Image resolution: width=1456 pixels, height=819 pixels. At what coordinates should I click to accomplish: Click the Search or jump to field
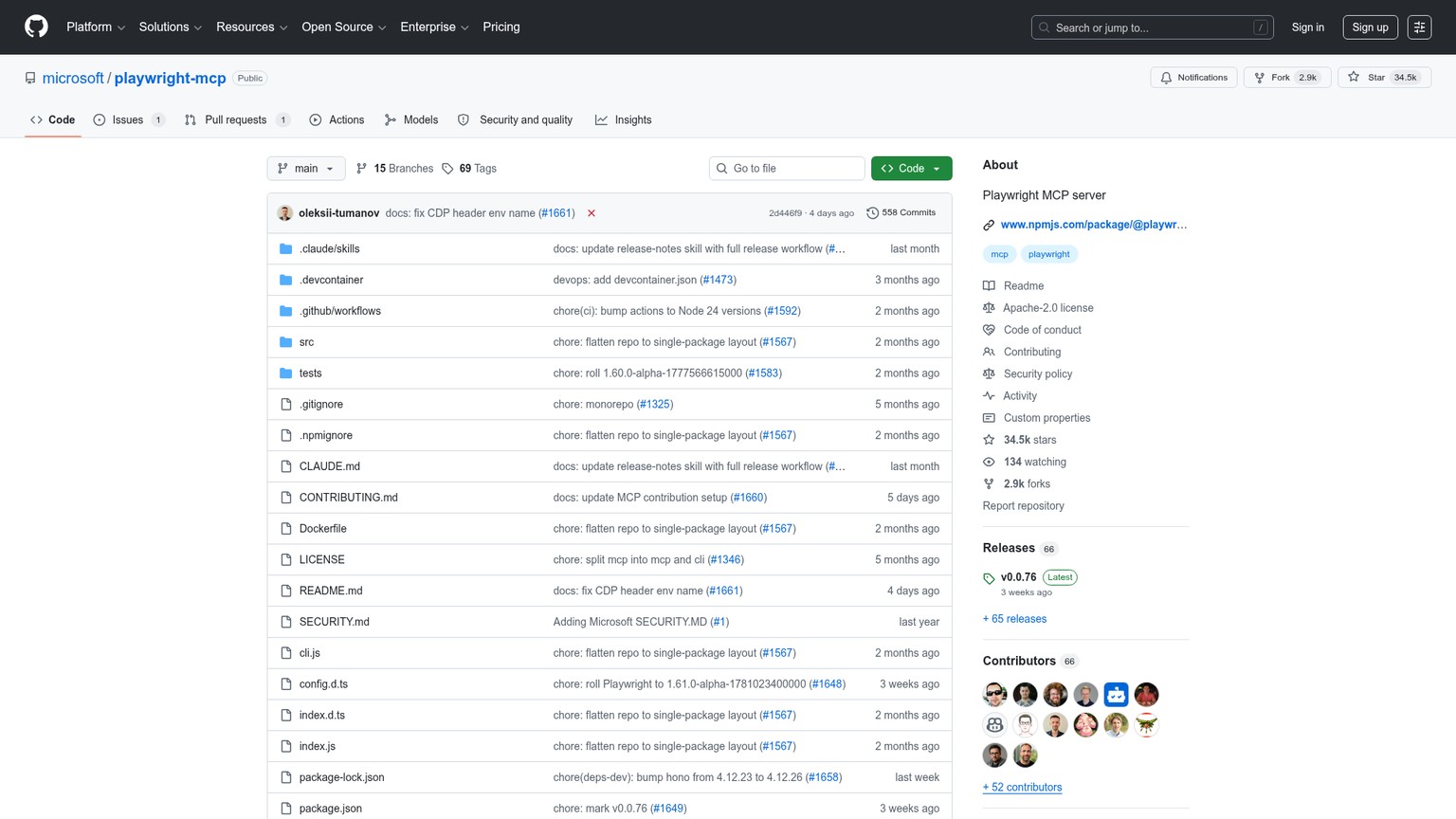point(1153,27)
